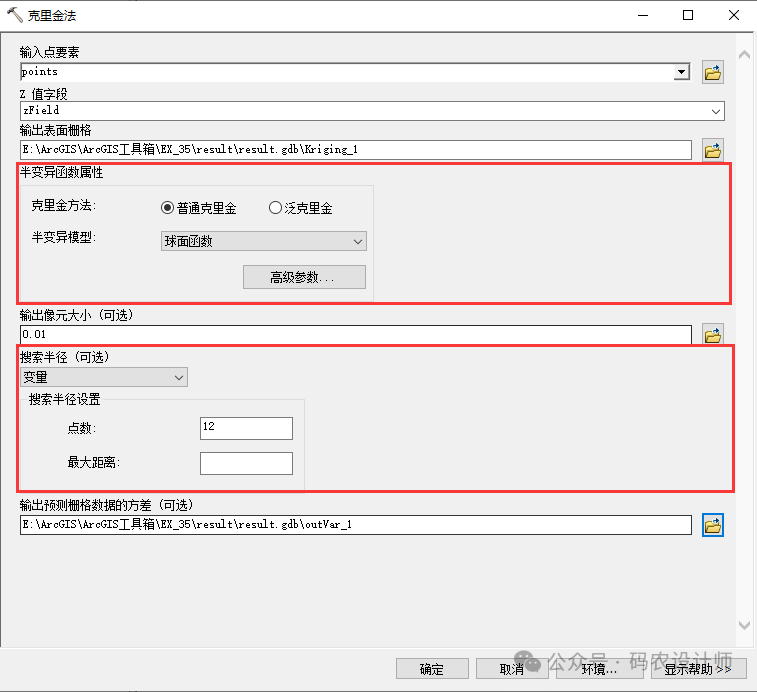This screenshot has width=757, height=692.
Task: Select 泛克里金 radio button
Action: coord(276,208)
